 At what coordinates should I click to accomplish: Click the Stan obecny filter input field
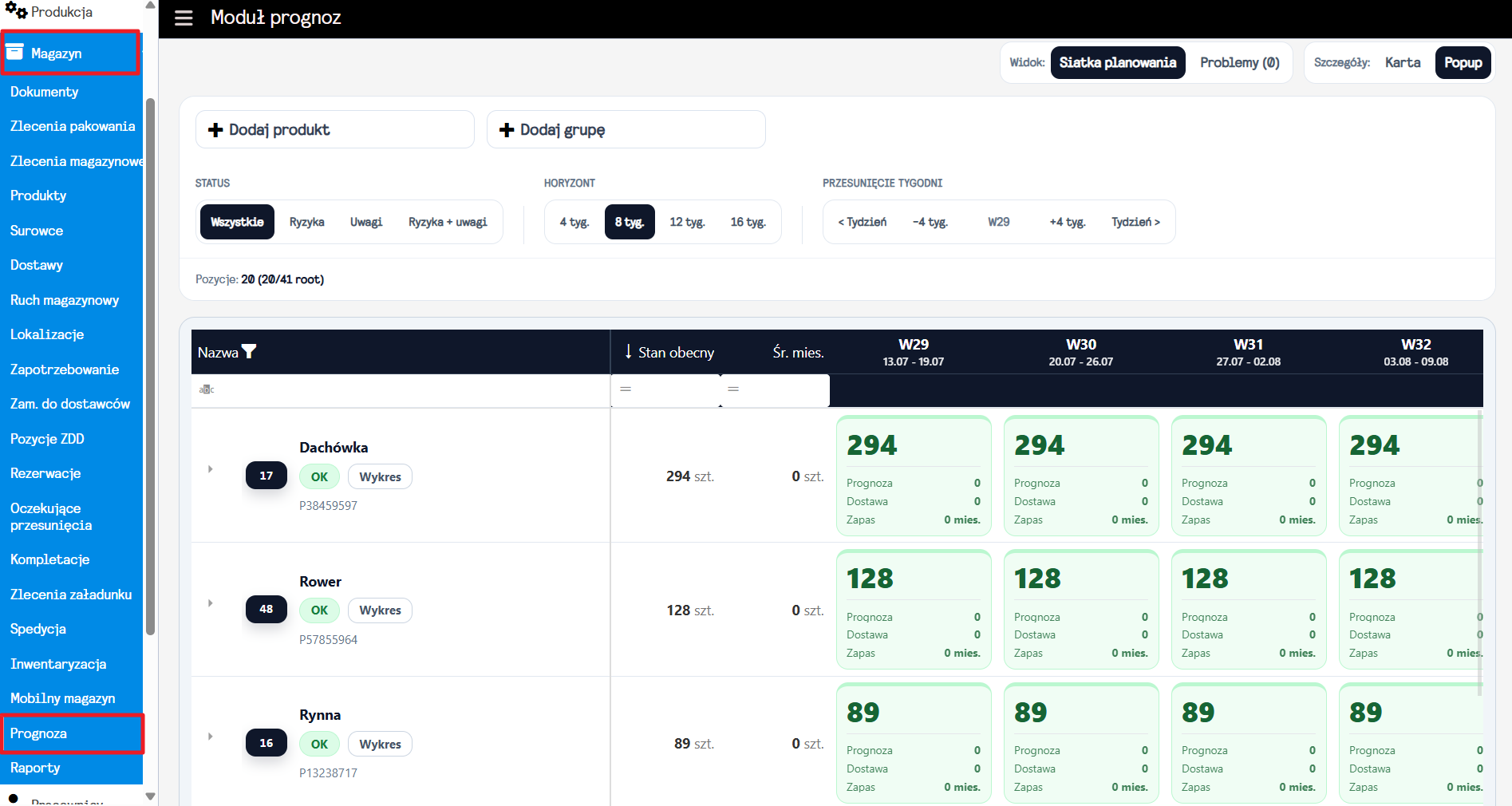(x=665, y=390)
